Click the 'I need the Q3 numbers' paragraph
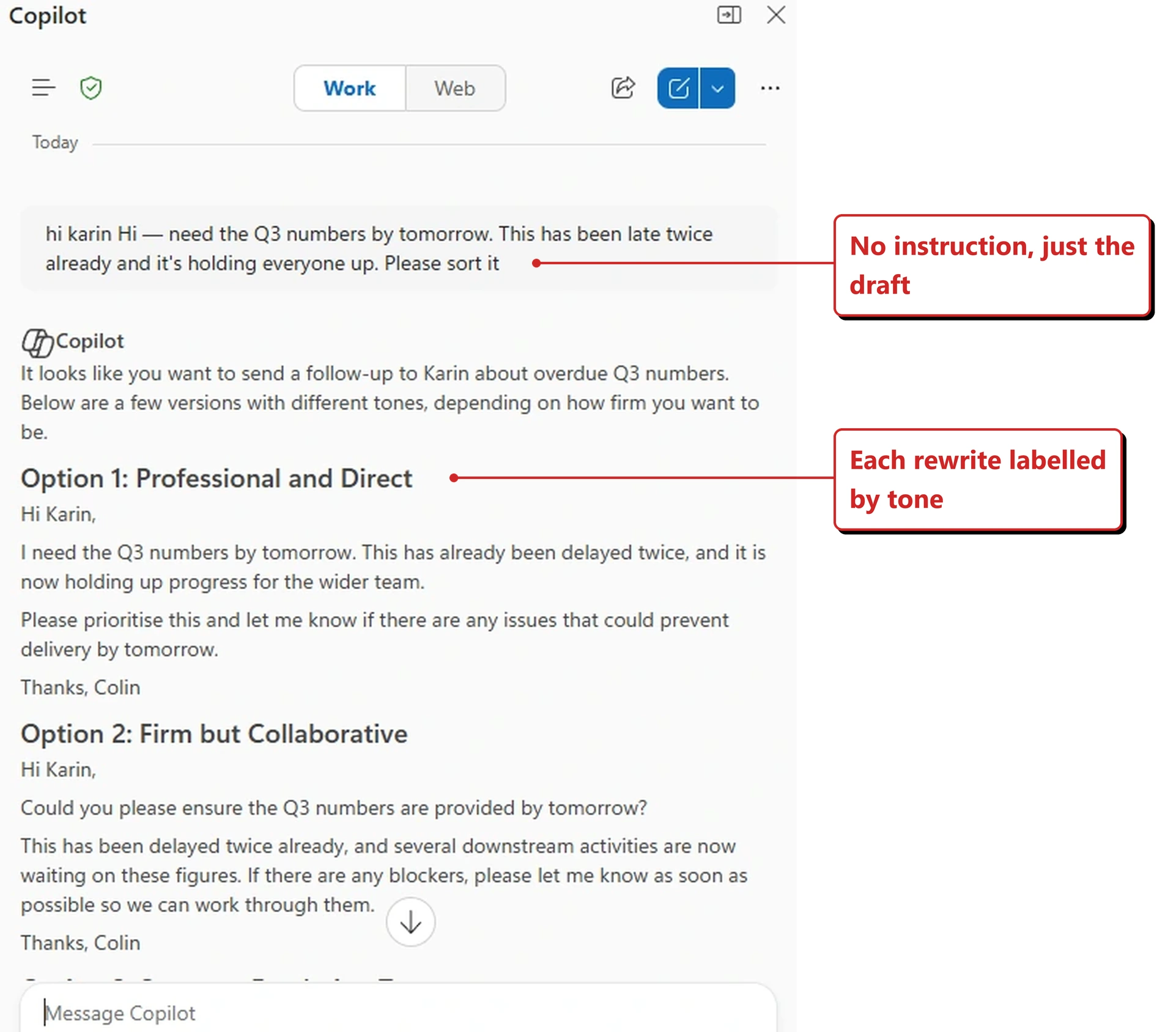Viewport: 1176px width, 1032px height. 393,567
